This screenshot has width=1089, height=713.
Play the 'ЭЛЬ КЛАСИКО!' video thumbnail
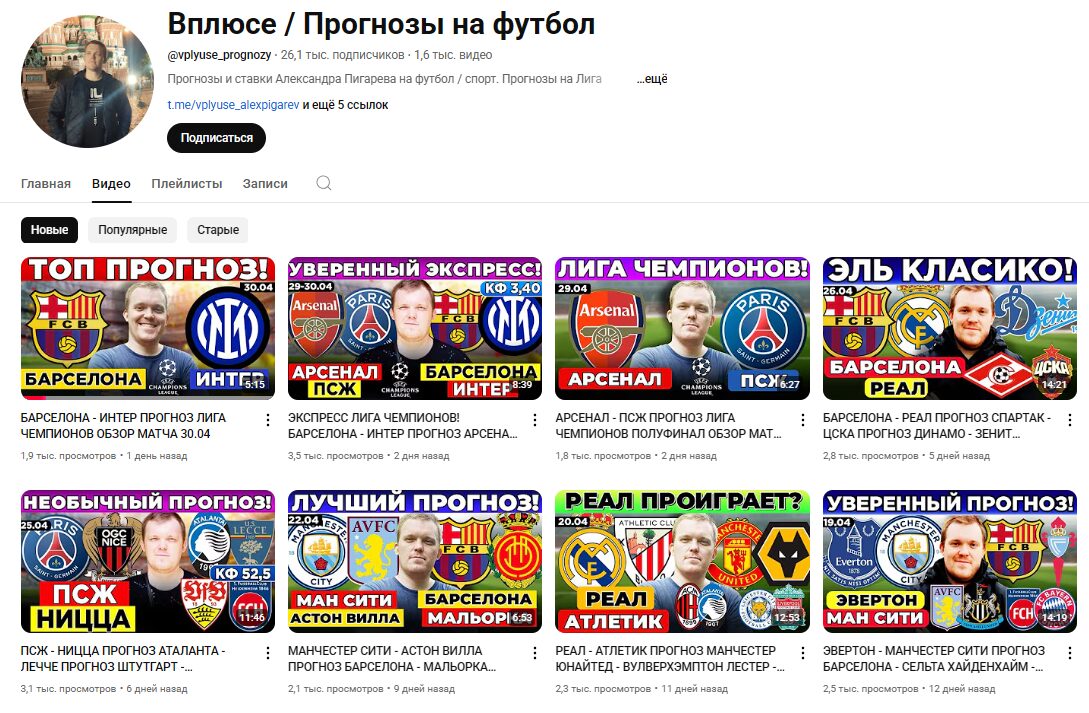pos(950,328)
